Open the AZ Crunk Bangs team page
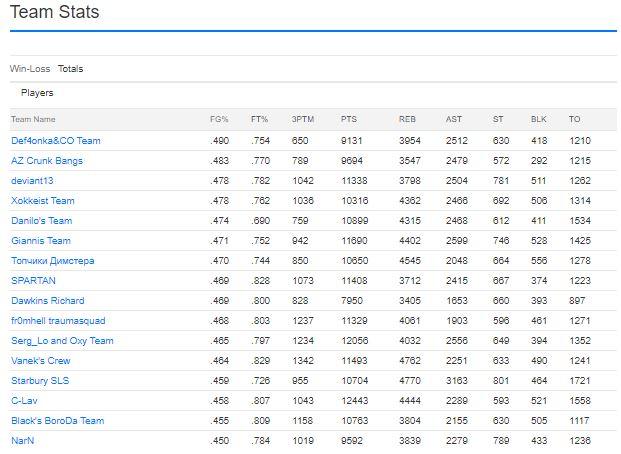The height and width of the screenshot is (454, 621). click(x=47, y=161)
